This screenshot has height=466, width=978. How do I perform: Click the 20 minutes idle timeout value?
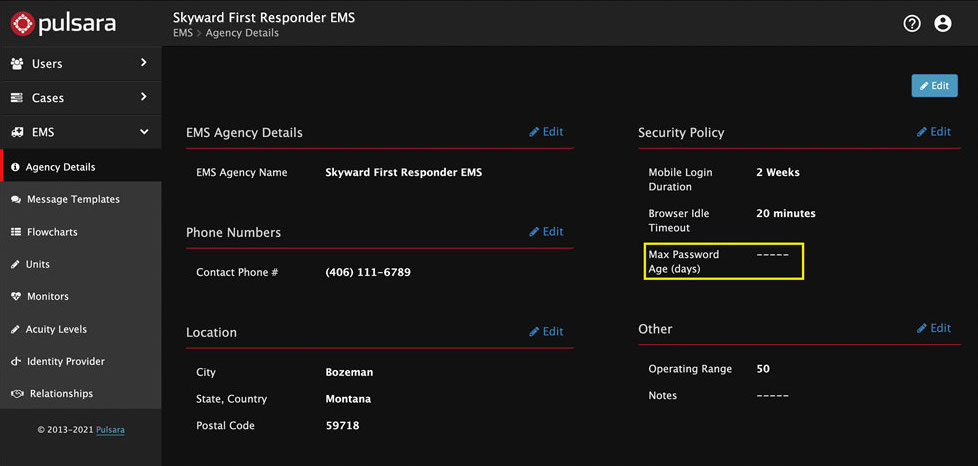786,213
